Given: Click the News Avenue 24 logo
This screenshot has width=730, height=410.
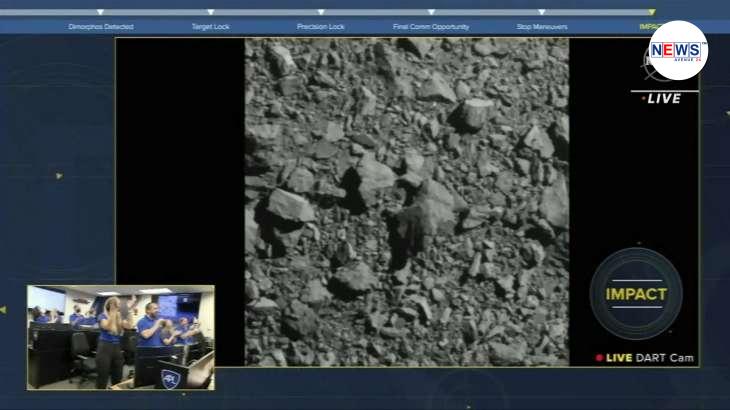Looking at the screenshot, I should tap(677, 50).
